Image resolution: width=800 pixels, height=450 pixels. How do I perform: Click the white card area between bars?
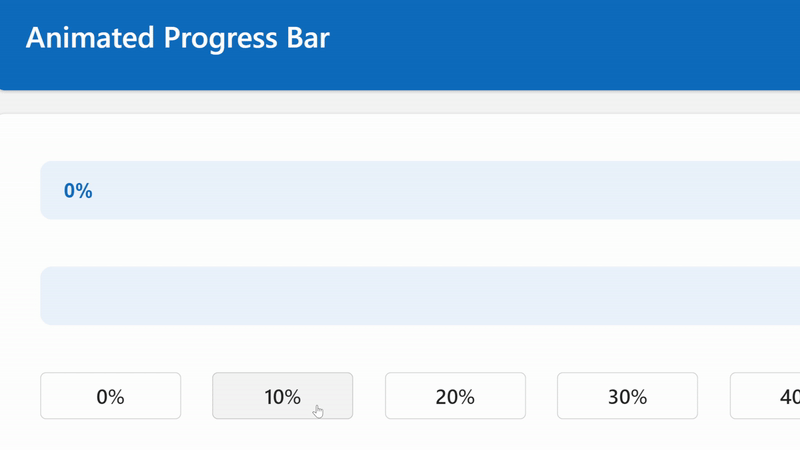click(x=420, y=243)
